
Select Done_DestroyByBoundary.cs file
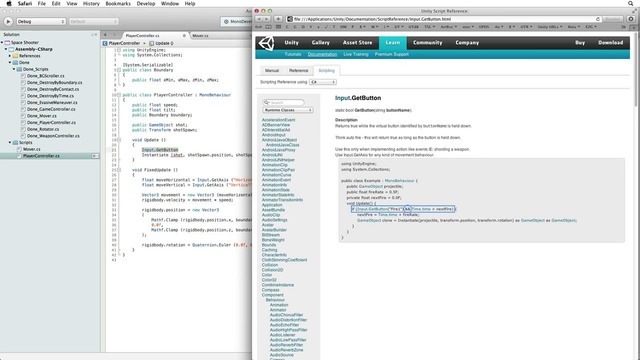point(54,82)
